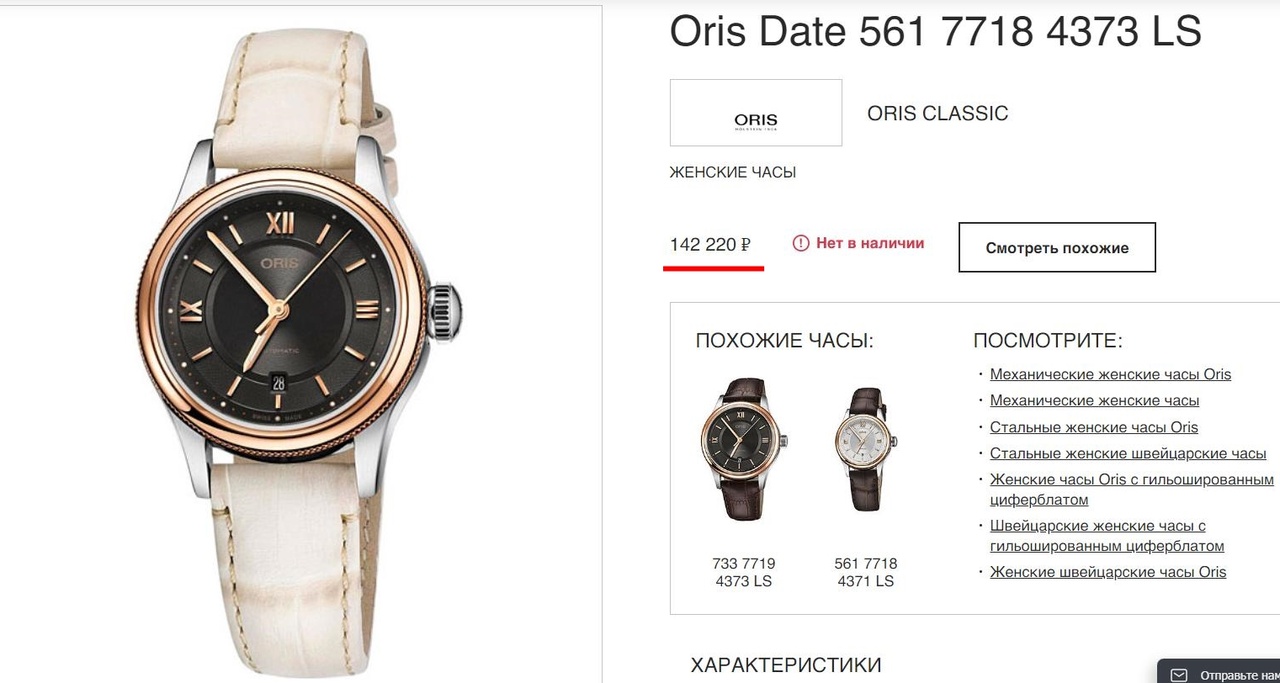1280x683 pixels.
Task: Open 'Женские швейцарские часы Oris' link
Action: tap(1107, 572)
